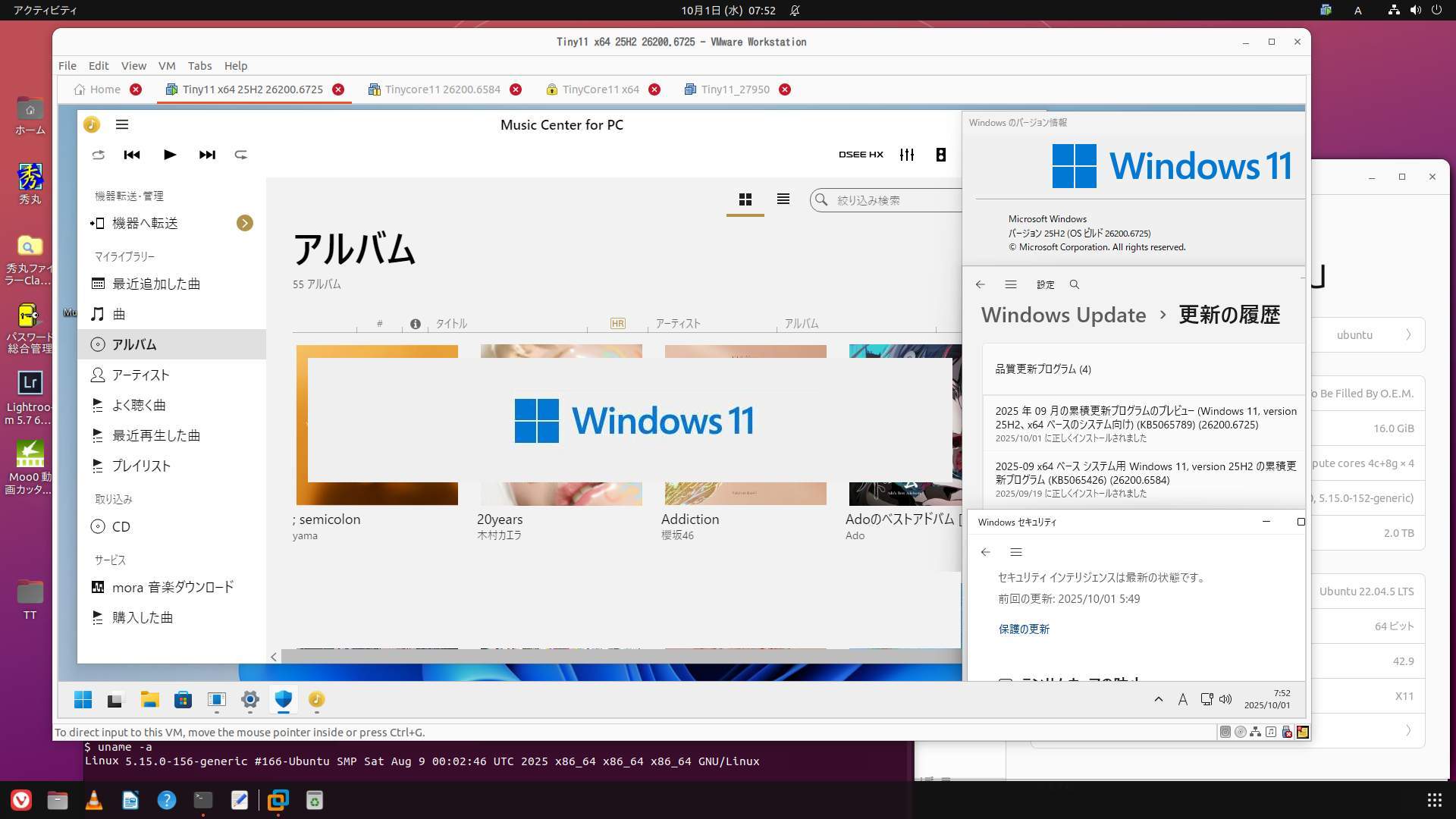Viewport: 1456px width, 819px height.
Task: Open the VM menu in VMware
Action: click(x=167, y=66)
